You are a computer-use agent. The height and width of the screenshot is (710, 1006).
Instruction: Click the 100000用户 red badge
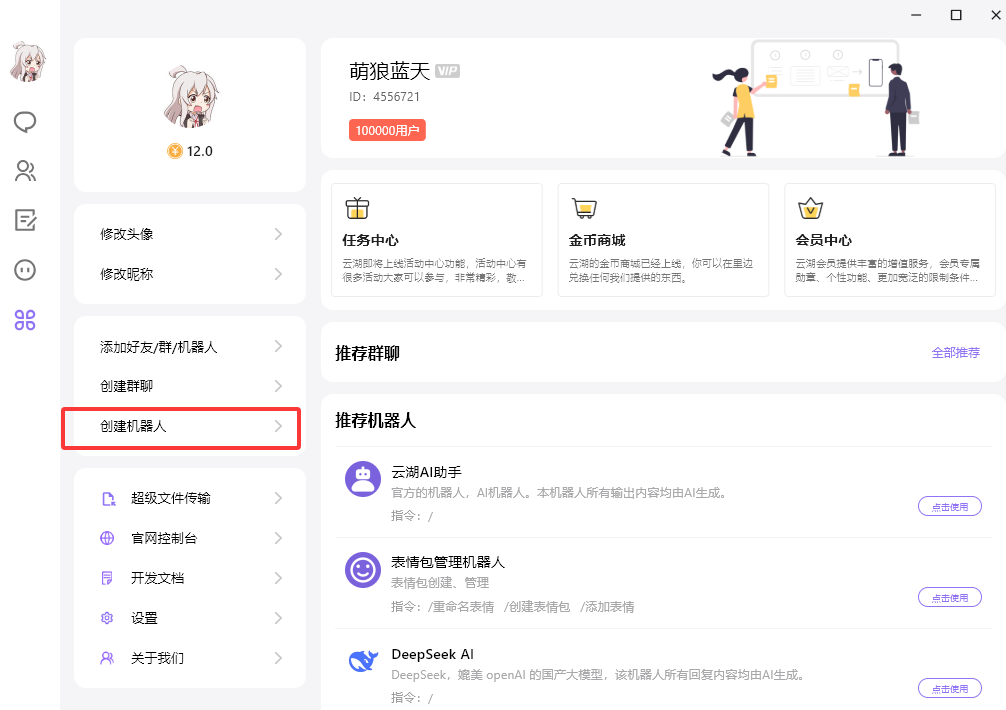tap(387, 130)
